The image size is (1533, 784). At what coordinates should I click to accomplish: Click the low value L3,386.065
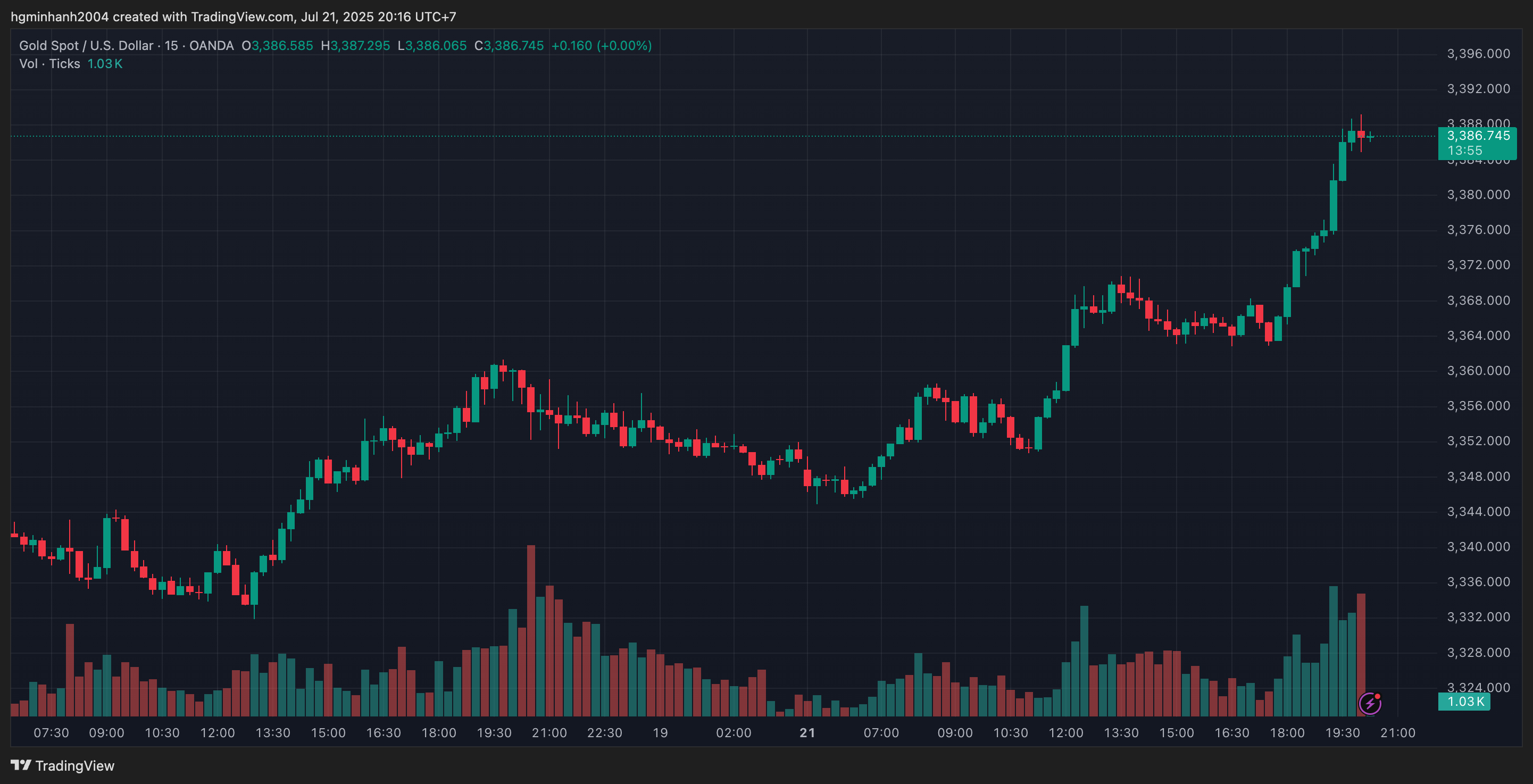point(432,46)
